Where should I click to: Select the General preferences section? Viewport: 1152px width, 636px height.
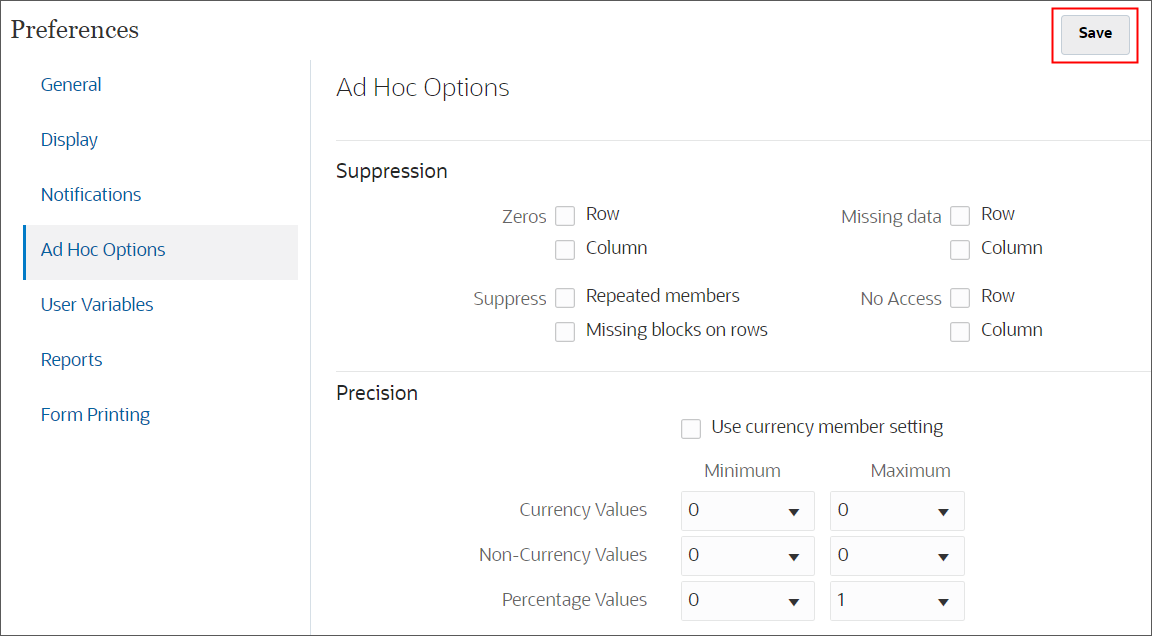tap(71, 84)
